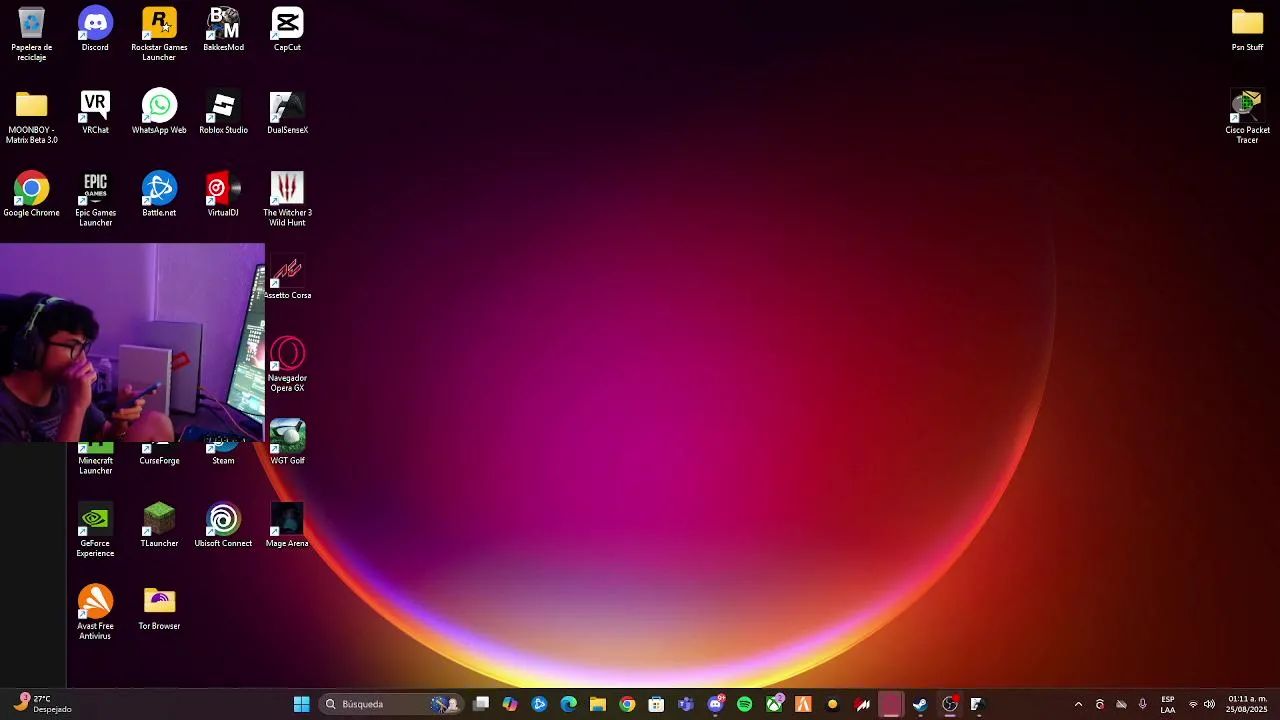This screenshot has height=720, width=1280.
Task: Select the BakkesMod desktop icon
Action: (x=223, y=30)
